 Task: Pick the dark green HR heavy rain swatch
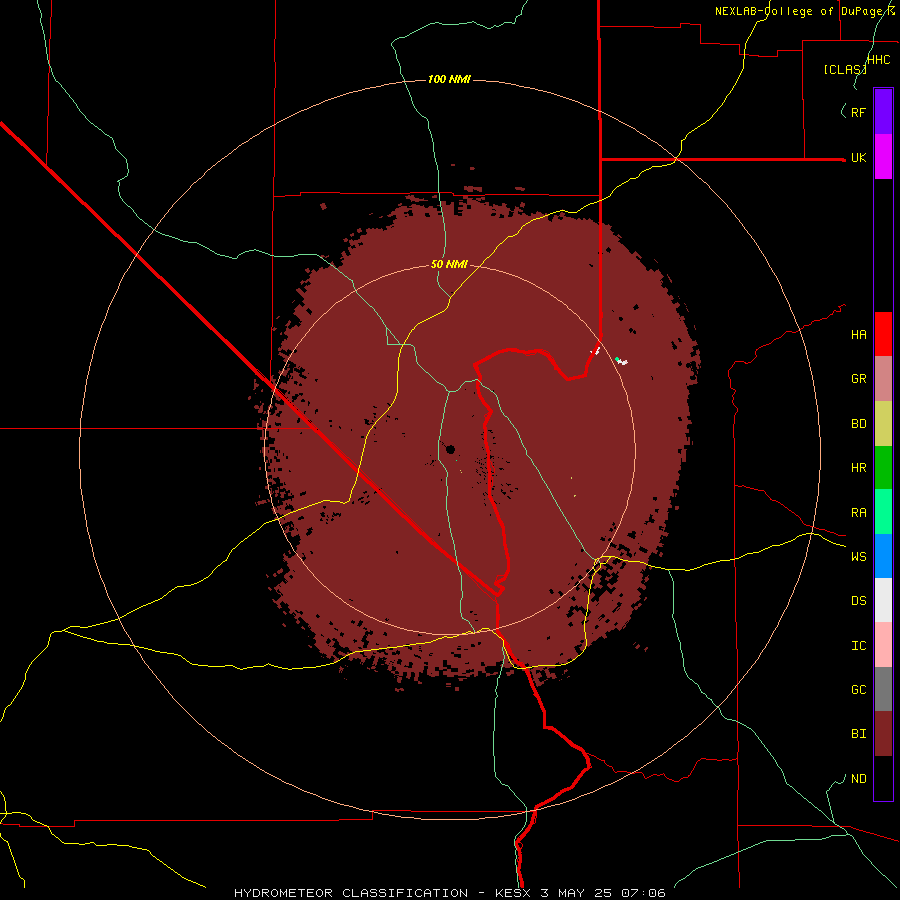(883, 468)
